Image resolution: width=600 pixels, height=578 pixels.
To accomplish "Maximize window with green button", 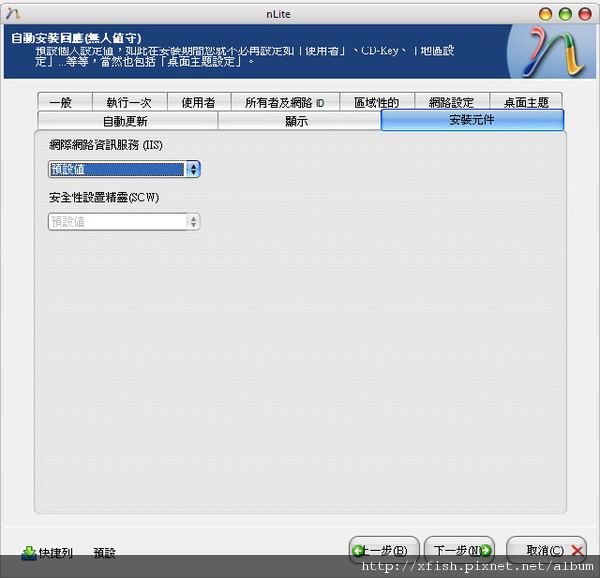I will pyautogui.click(x=565, y=14).
